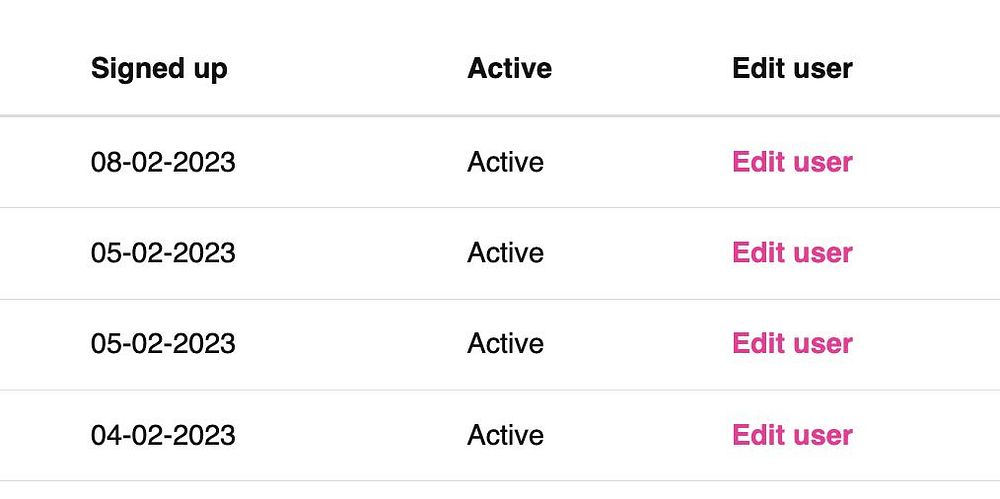
Task: Click divider between 08-02-2023 and 05-02-2023 rows
Action: tap(500, 207)
